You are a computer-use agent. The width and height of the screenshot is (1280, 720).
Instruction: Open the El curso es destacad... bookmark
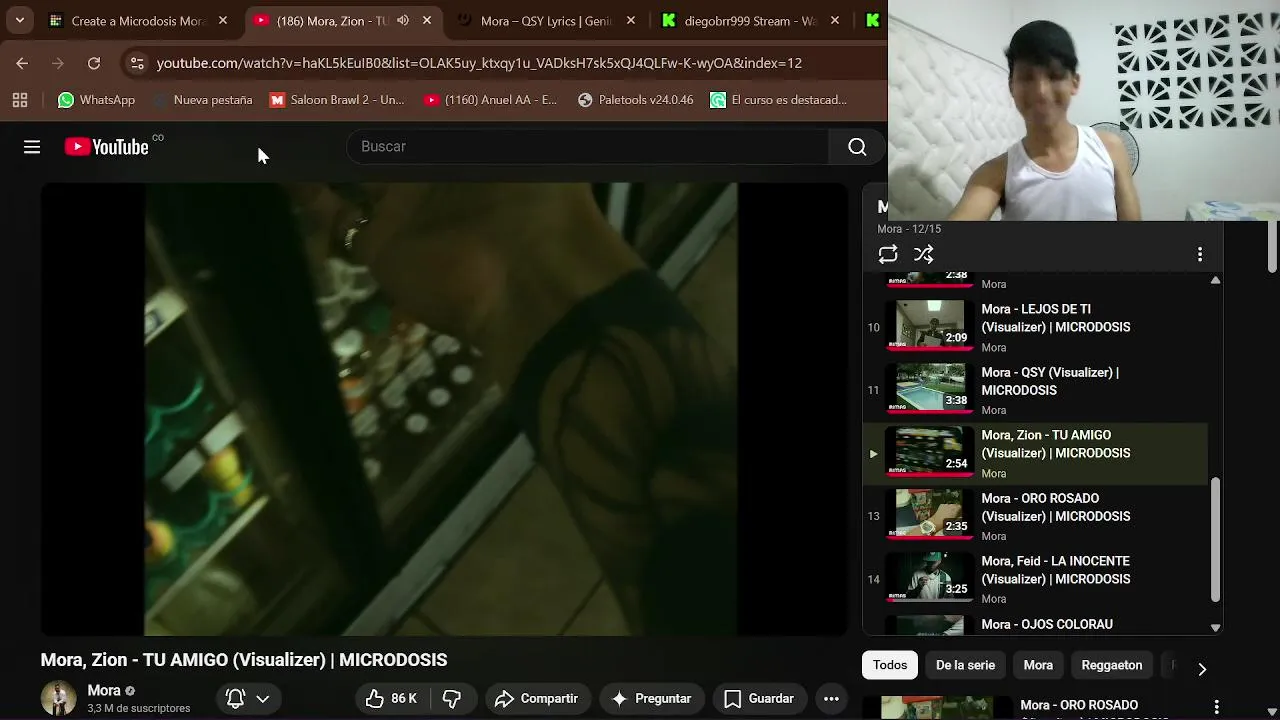coord(779,100)
